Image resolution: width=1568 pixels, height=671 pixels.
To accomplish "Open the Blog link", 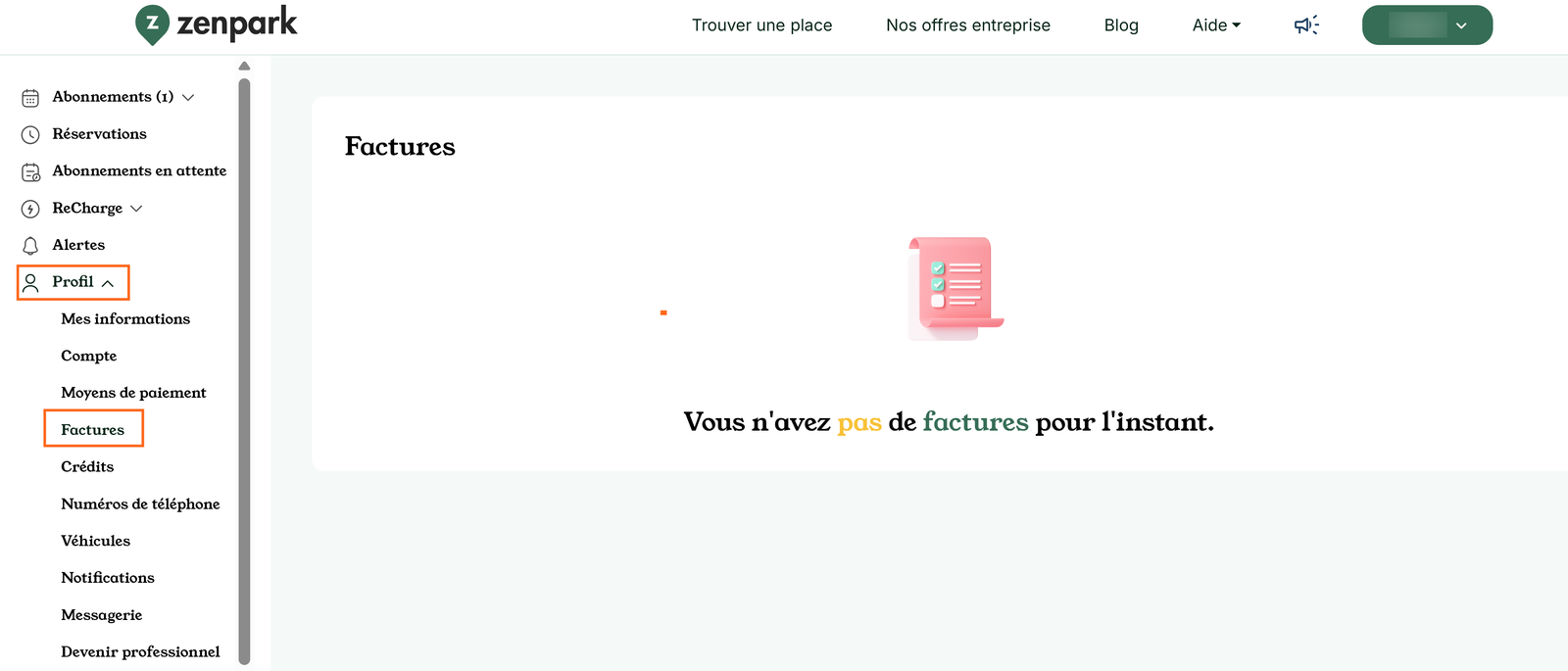I will coord(1121,25).
